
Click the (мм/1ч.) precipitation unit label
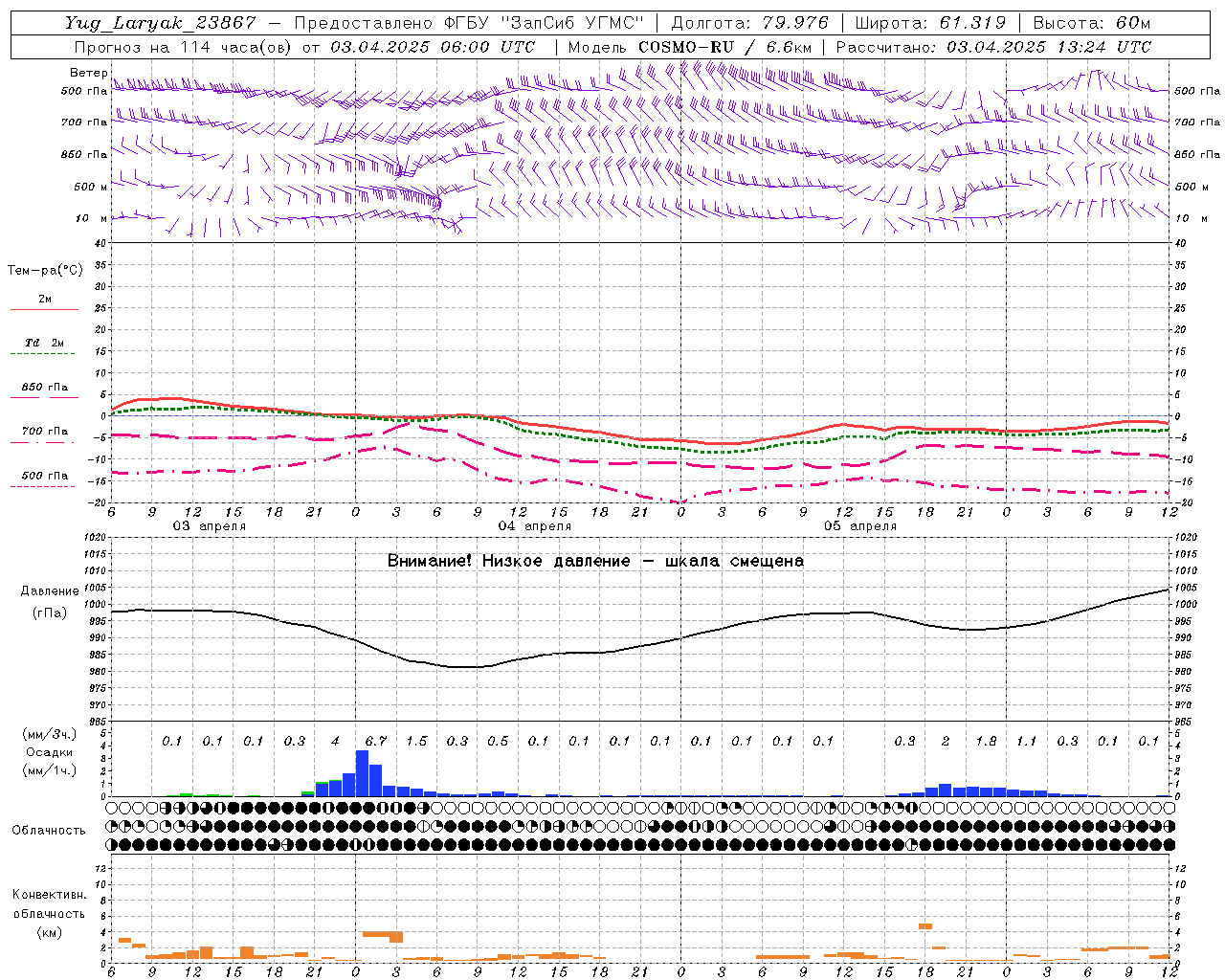pos(49,770)
